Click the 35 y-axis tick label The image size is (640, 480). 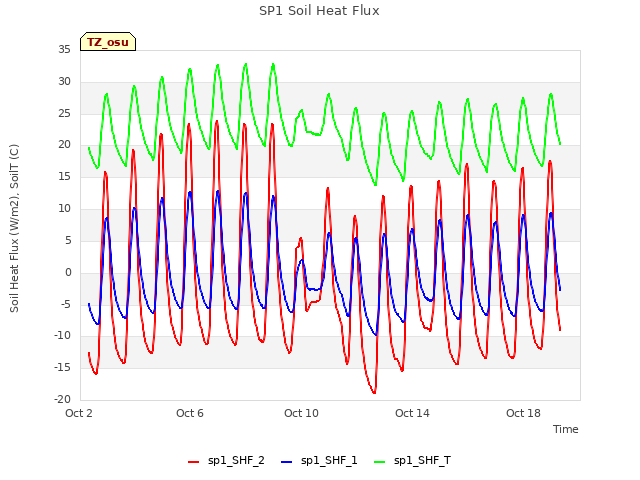[64, 49]
